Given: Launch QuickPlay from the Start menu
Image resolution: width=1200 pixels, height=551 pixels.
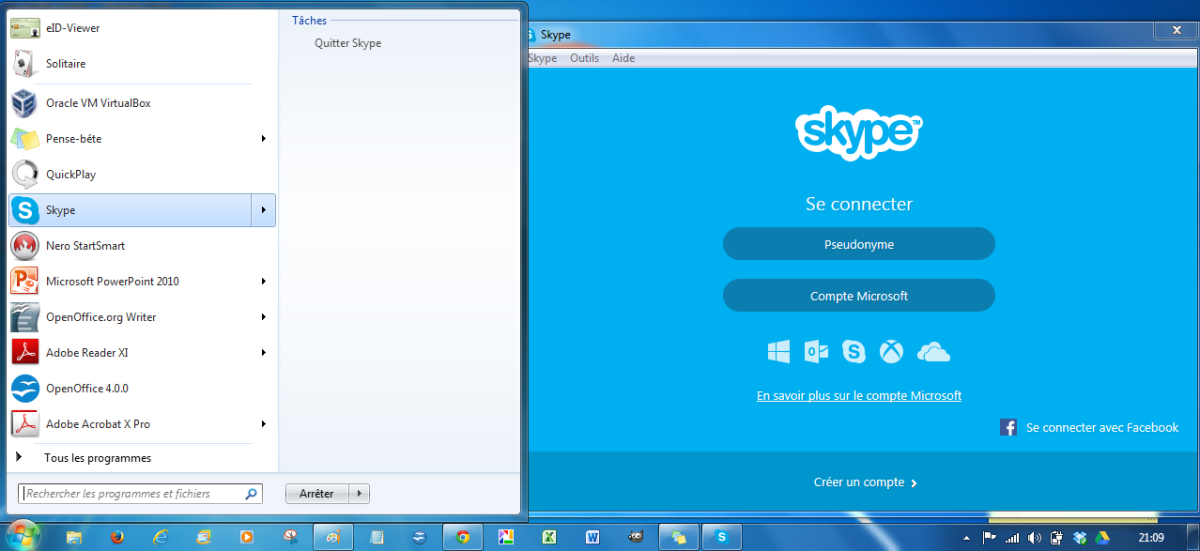Looking at the screenshot, I should [141, 174].
